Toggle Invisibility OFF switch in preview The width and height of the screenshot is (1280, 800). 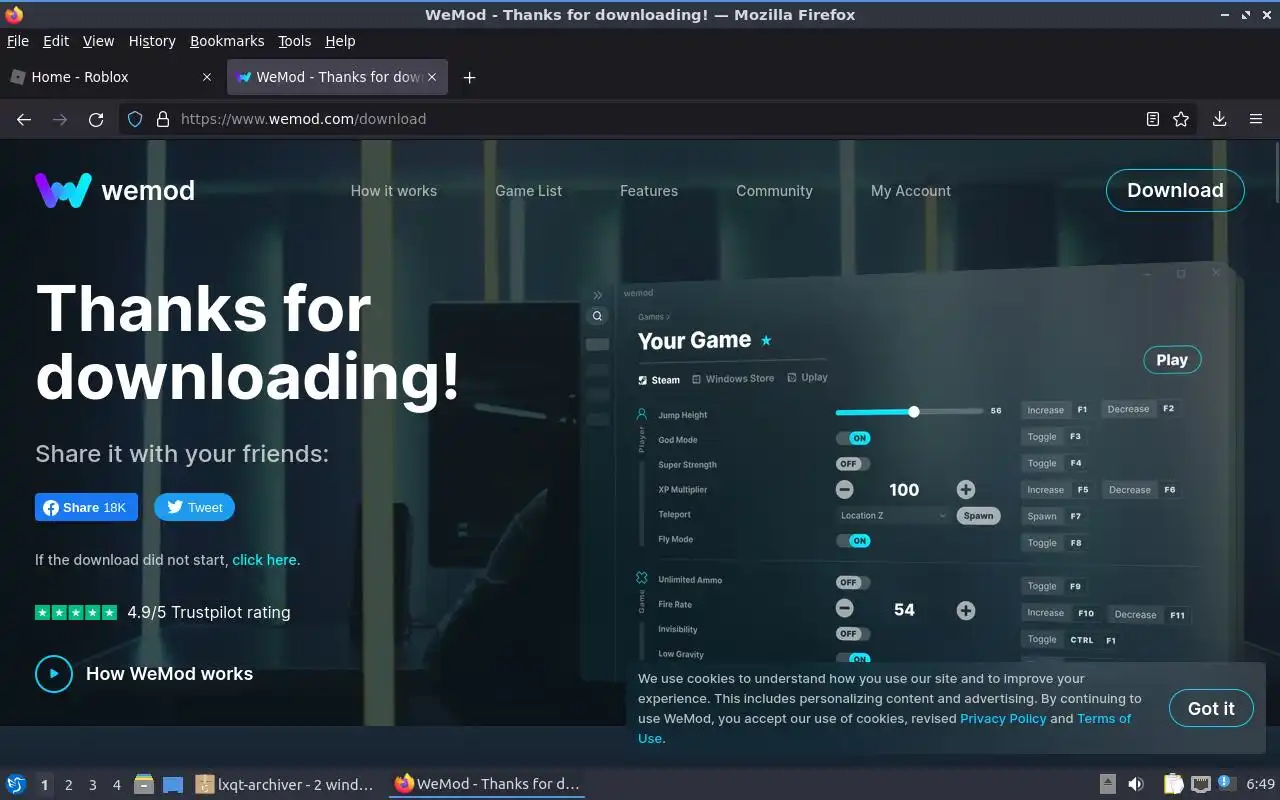[x=853, y=633]
